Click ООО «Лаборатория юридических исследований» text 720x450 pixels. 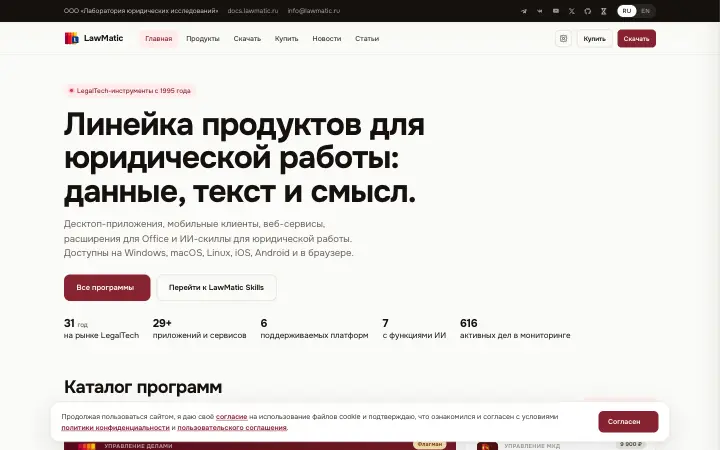click(141, 11)
